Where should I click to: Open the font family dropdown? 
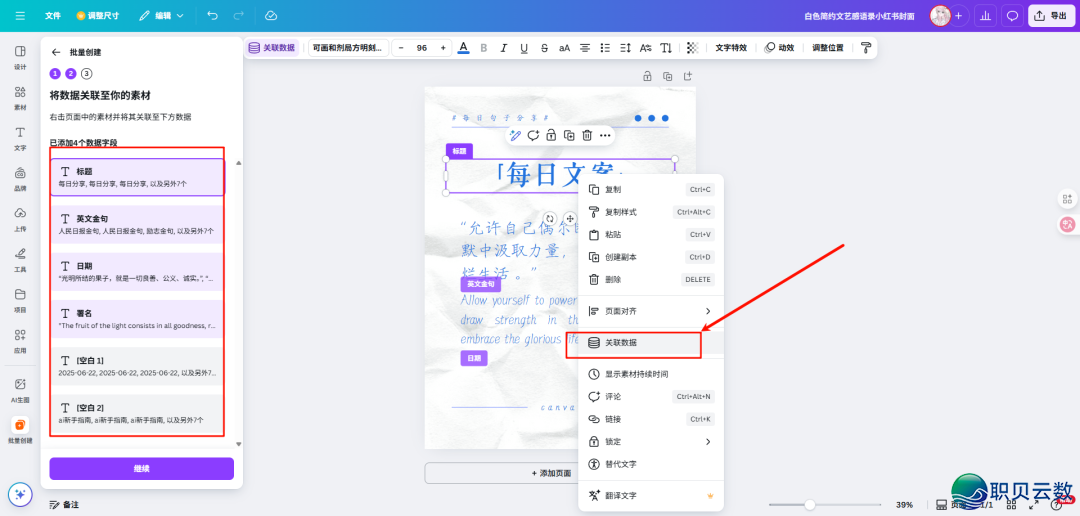347,48
